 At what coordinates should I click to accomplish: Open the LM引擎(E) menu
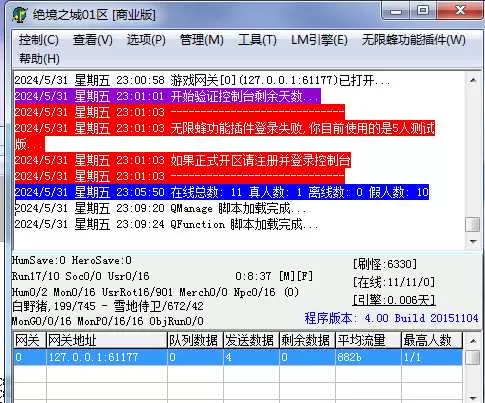(x=319, y=40)
